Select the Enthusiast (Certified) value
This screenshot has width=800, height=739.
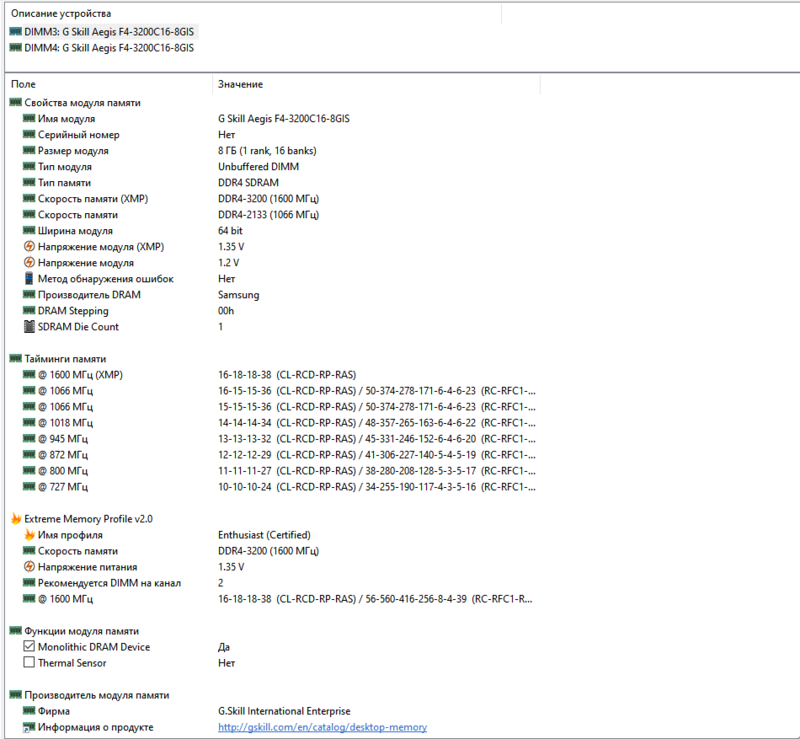click(264, 535)
